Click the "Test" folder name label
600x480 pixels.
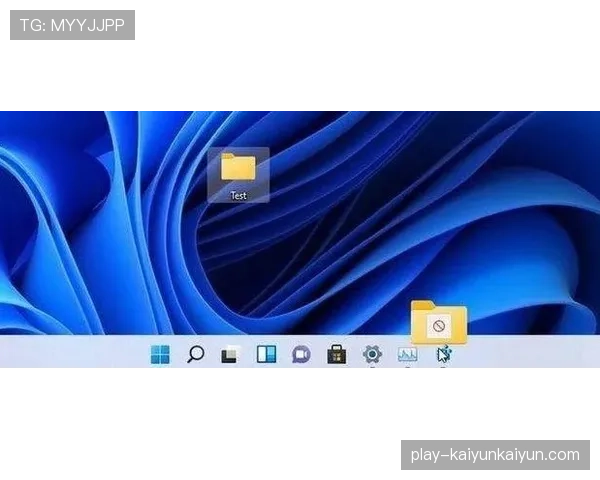pyautogui.click(x=238, y=196)
